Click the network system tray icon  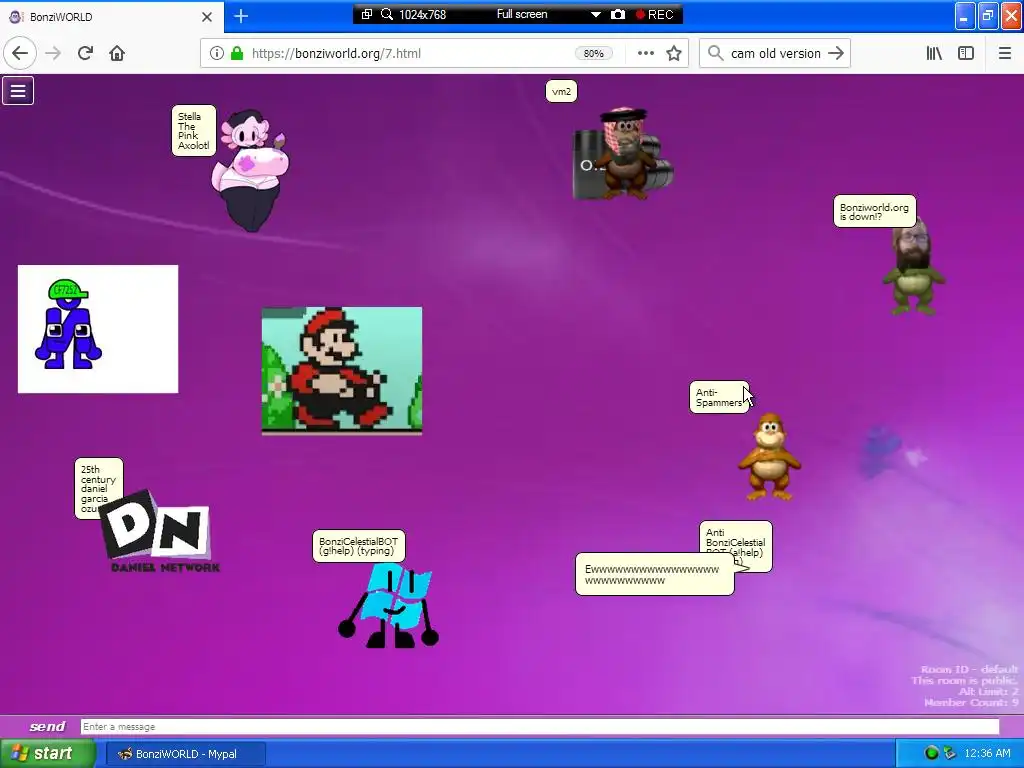click(x=950, y=753)
